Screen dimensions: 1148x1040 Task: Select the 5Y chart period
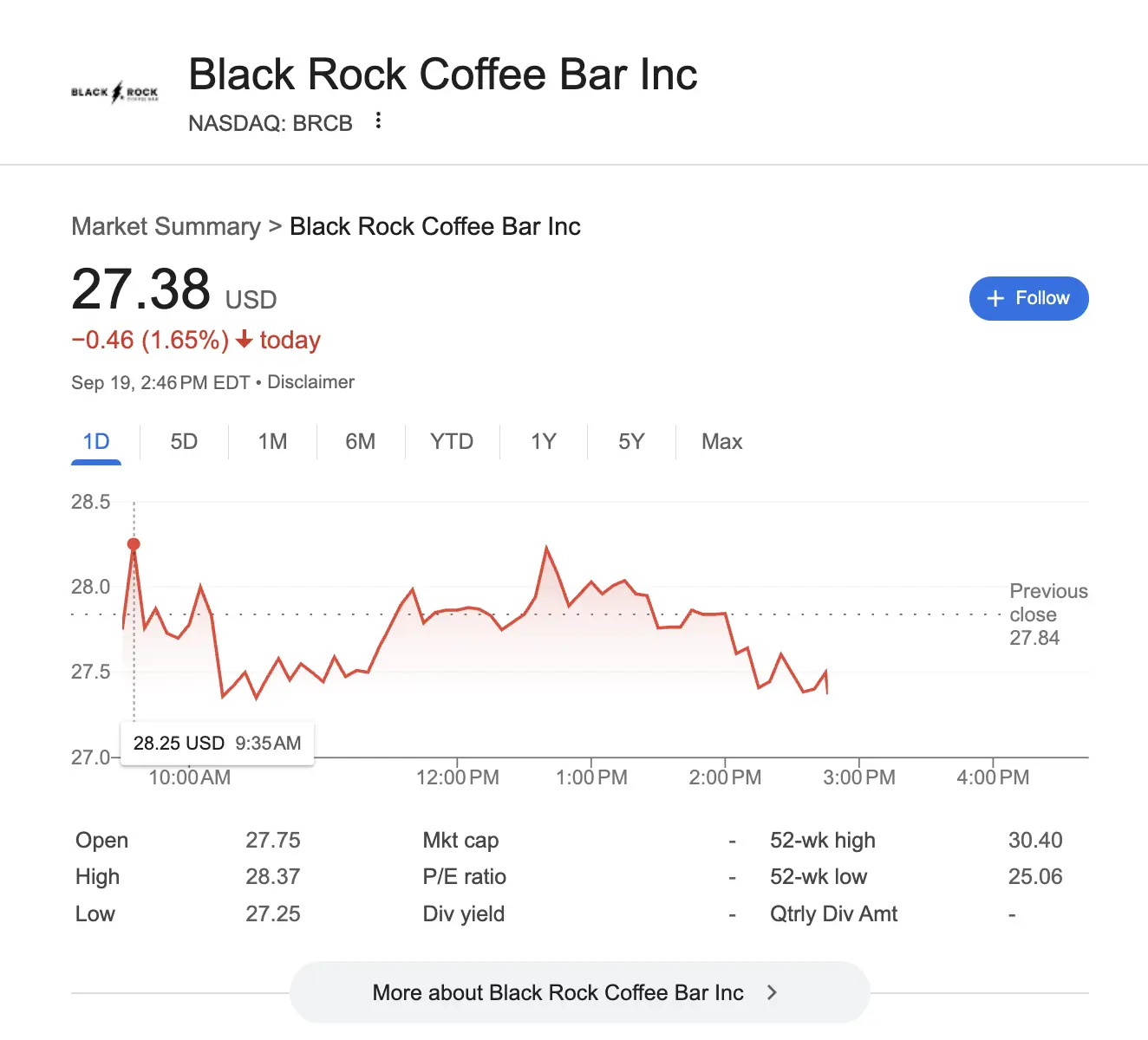point(631,442)
